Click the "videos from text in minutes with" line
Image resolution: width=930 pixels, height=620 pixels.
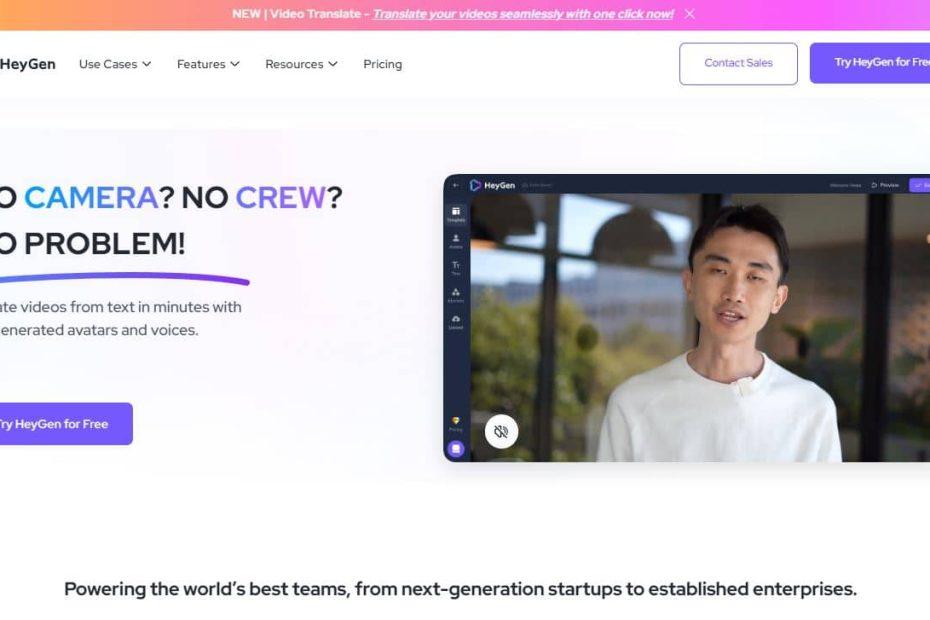click(121, 307)
